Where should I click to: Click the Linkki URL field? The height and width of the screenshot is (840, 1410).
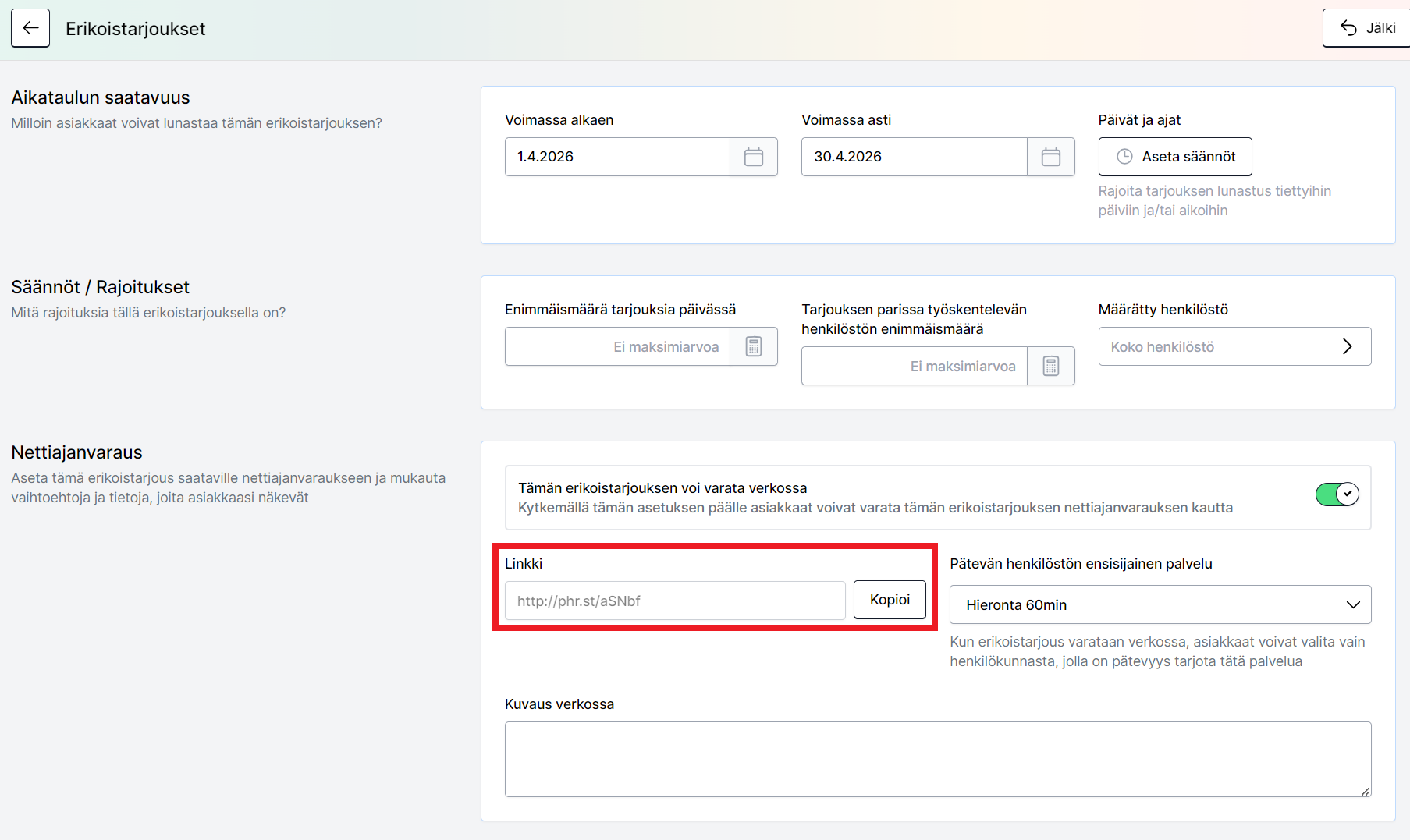point(673,601)
